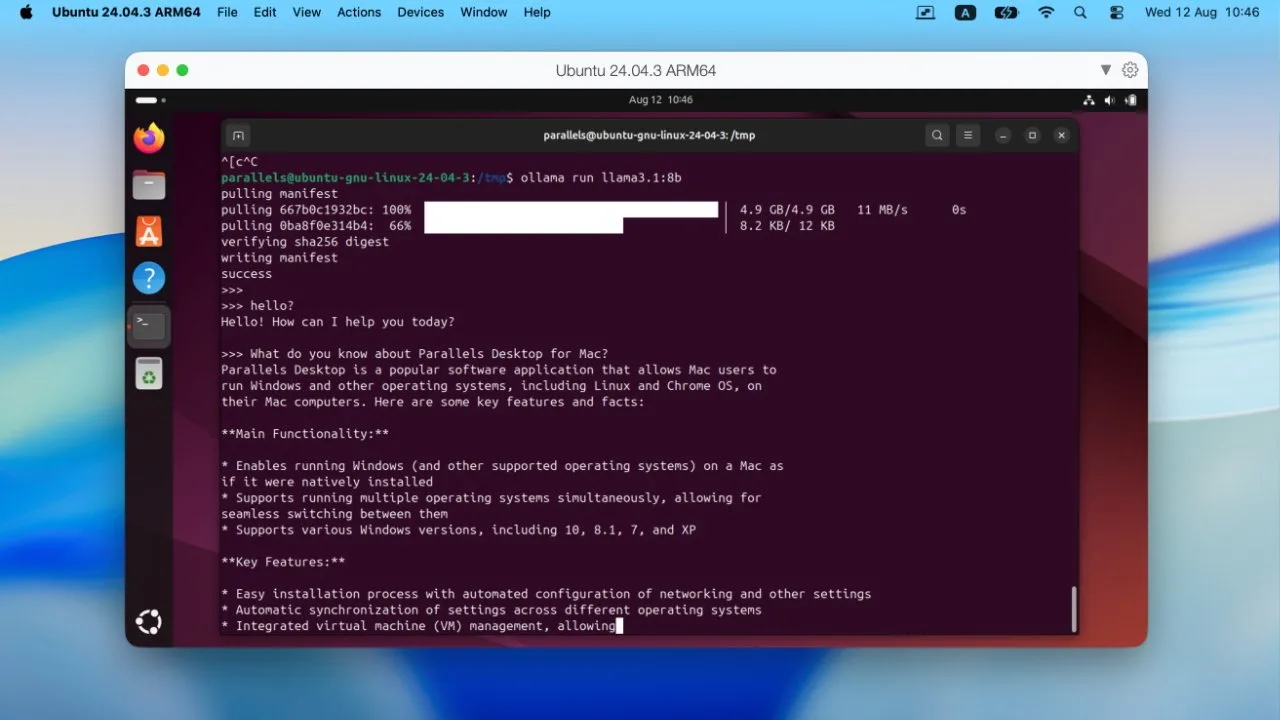Open Ubuntu volume indicator in top bar
1280x720 pixels.
point(1110,100)
